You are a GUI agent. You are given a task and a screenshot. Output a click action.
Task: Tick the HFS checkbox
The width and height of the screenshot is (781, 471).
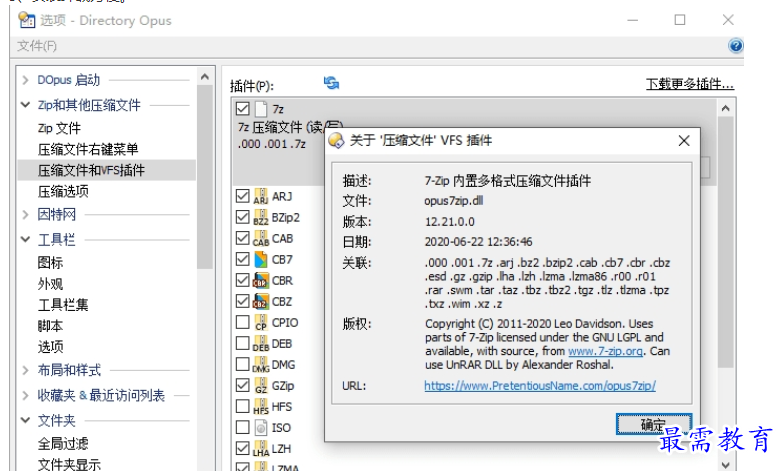[x=243, y=406]
